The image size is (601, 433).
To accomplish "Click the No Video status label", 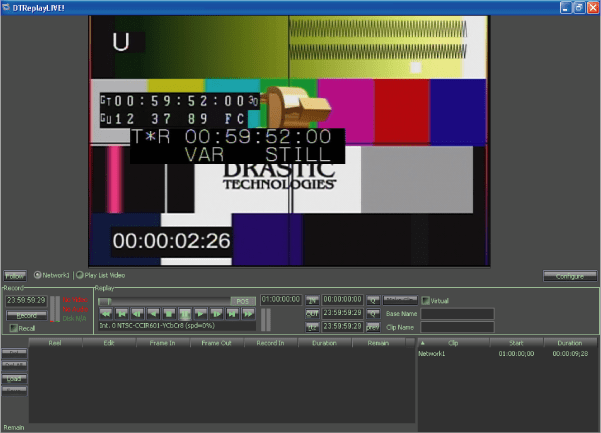I will 76,300.
